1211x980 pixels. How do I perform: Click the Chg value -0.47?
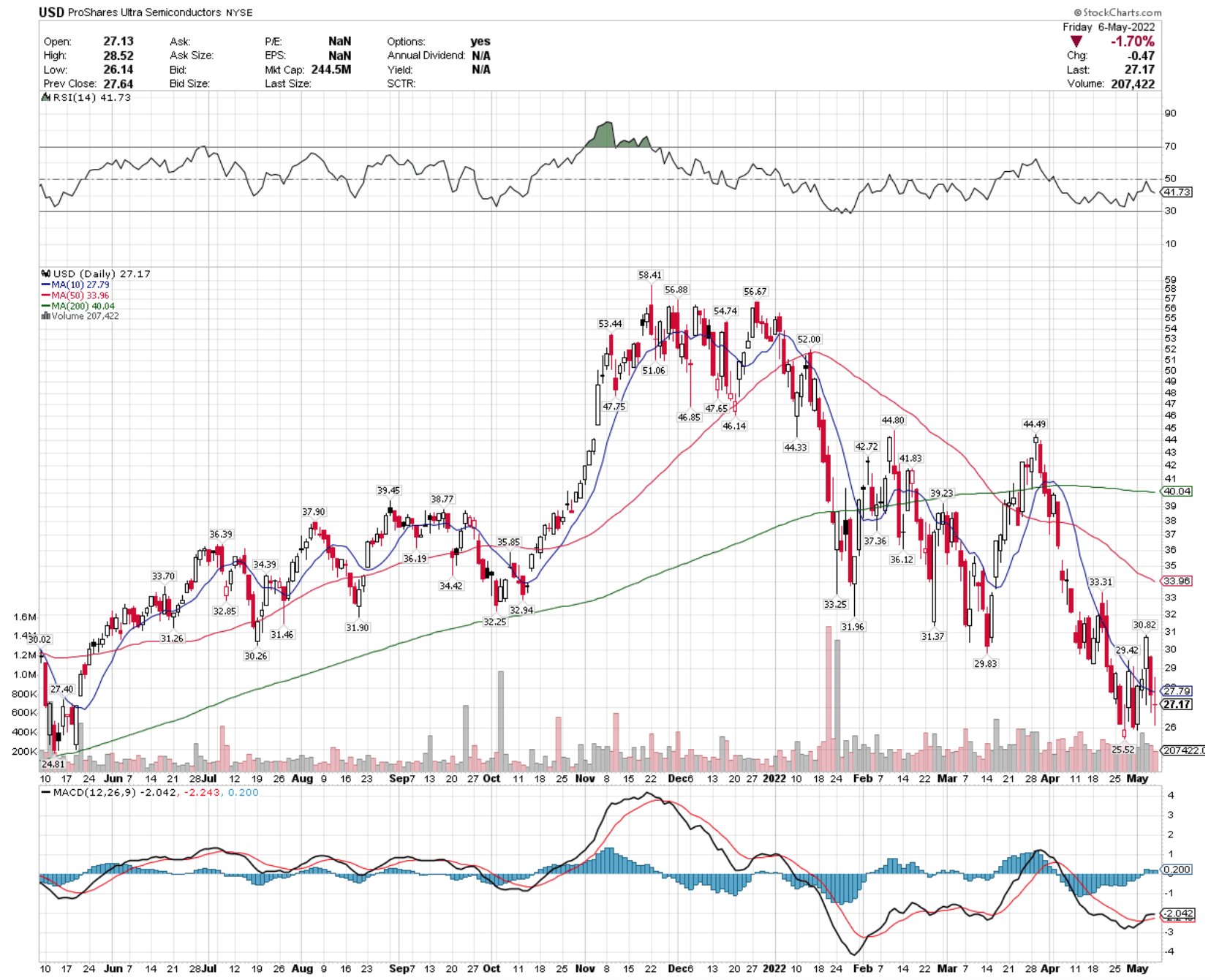point(1141,56)
